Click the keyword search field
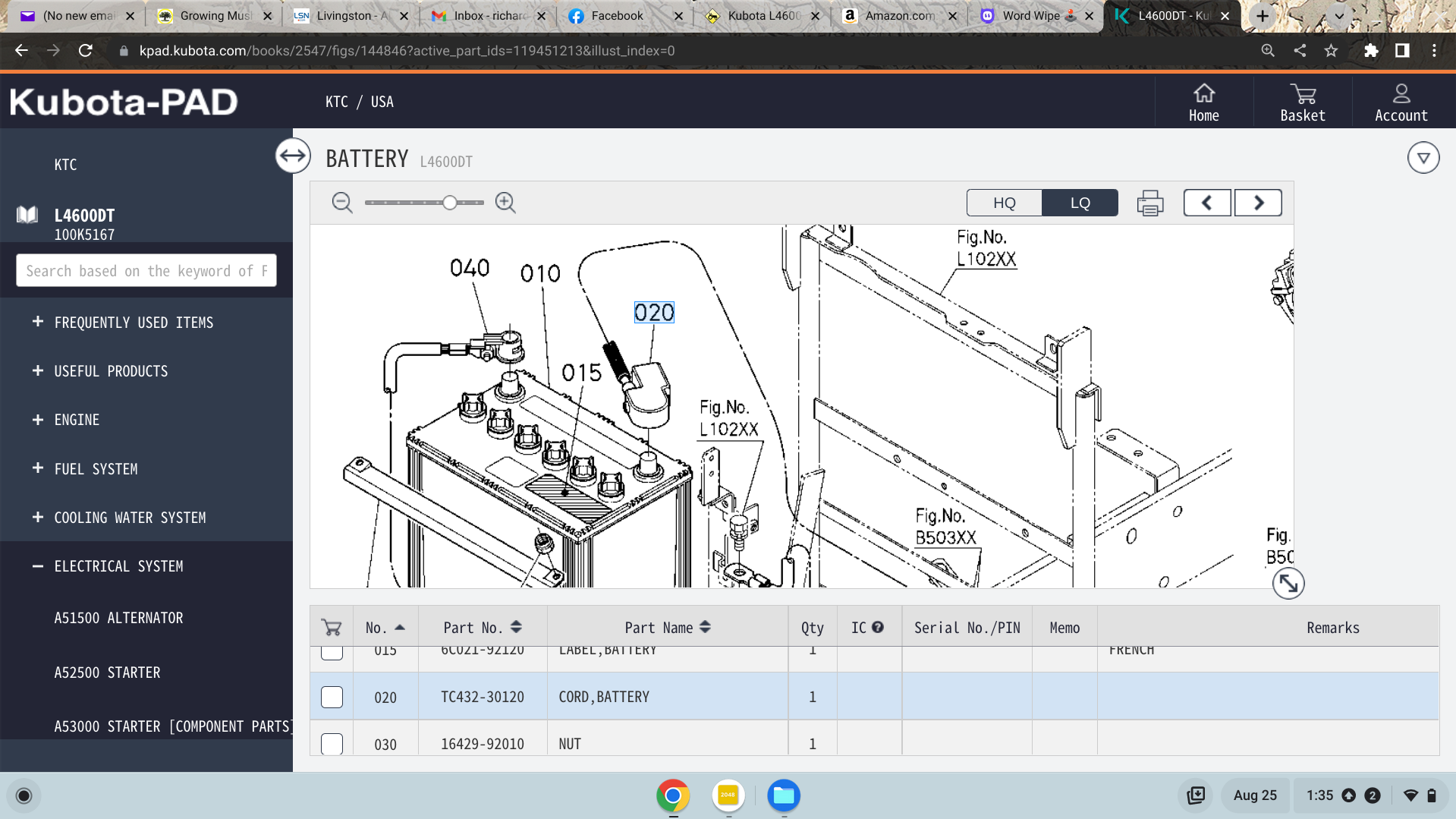Viewport: 1456px width, 819px height. point(146,271)
